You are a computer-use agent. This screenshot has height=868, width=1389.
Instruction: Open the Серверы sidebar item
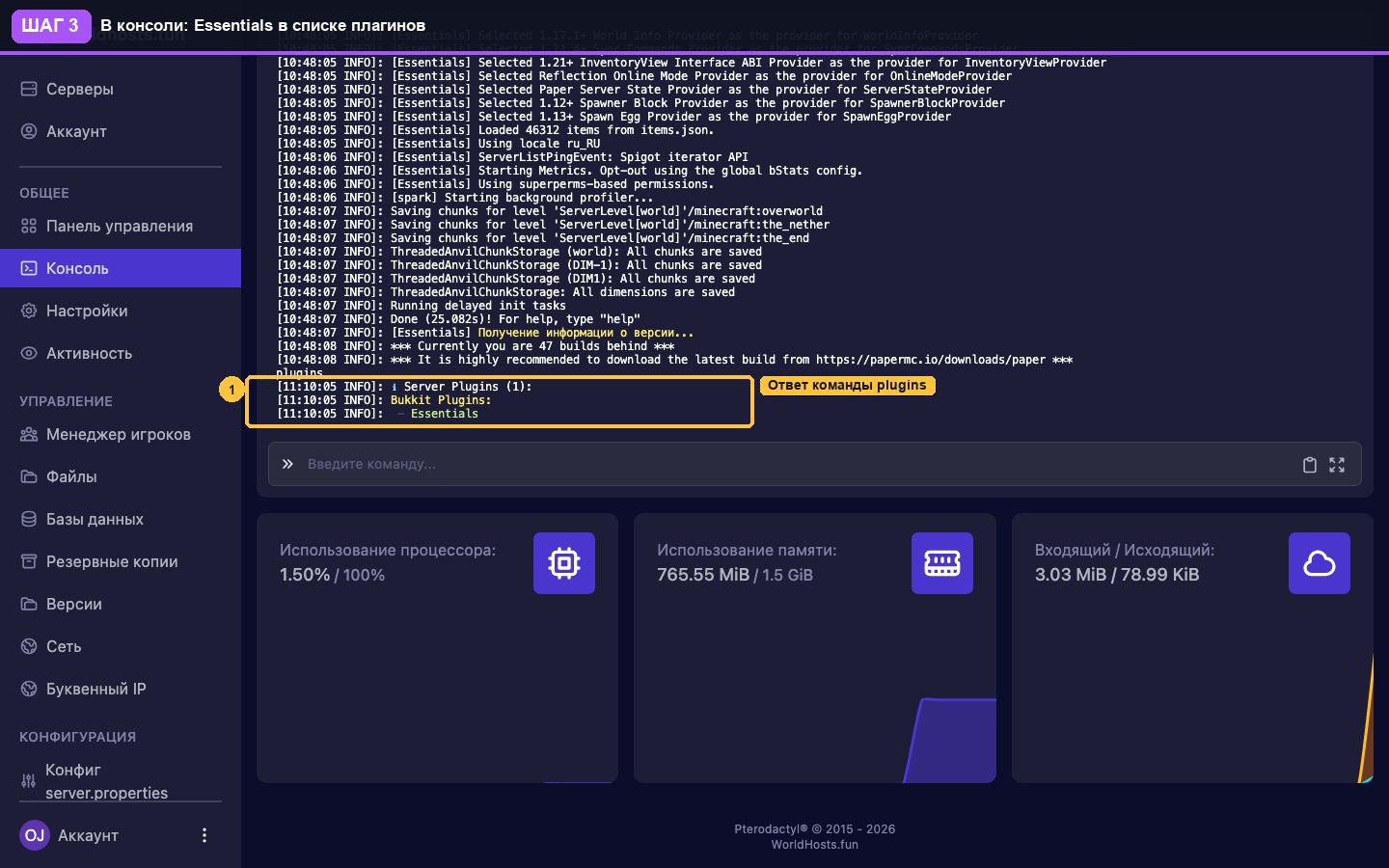(121, 89)
